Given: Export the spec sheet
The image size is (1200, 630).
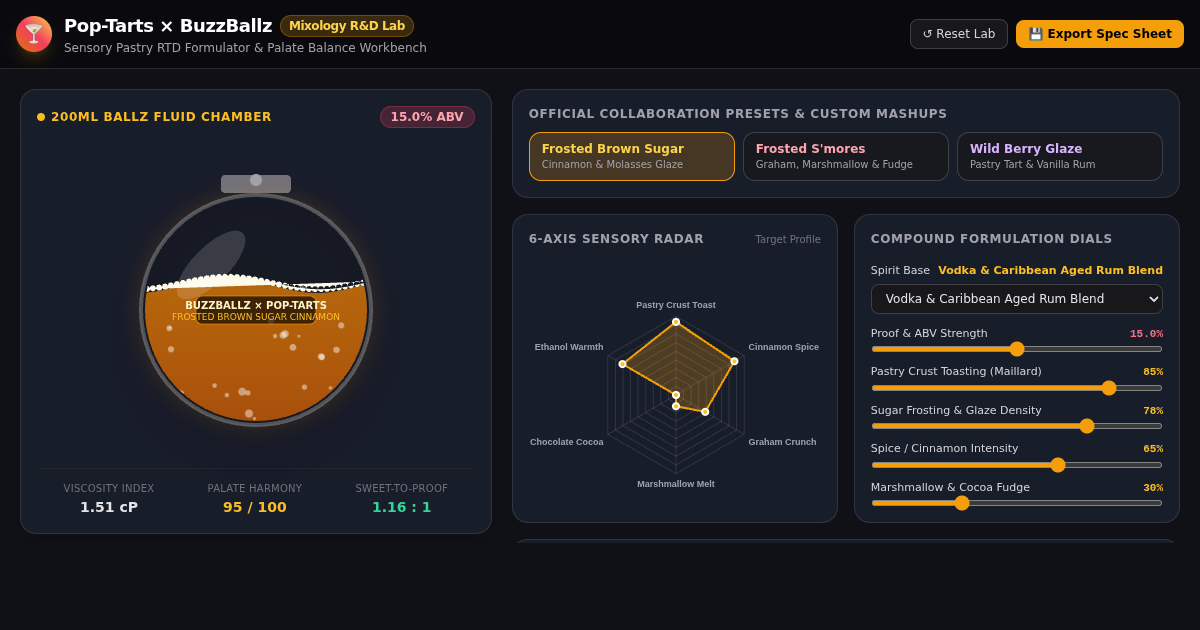Looking at the screenshot, I should tap(1100, 34).
